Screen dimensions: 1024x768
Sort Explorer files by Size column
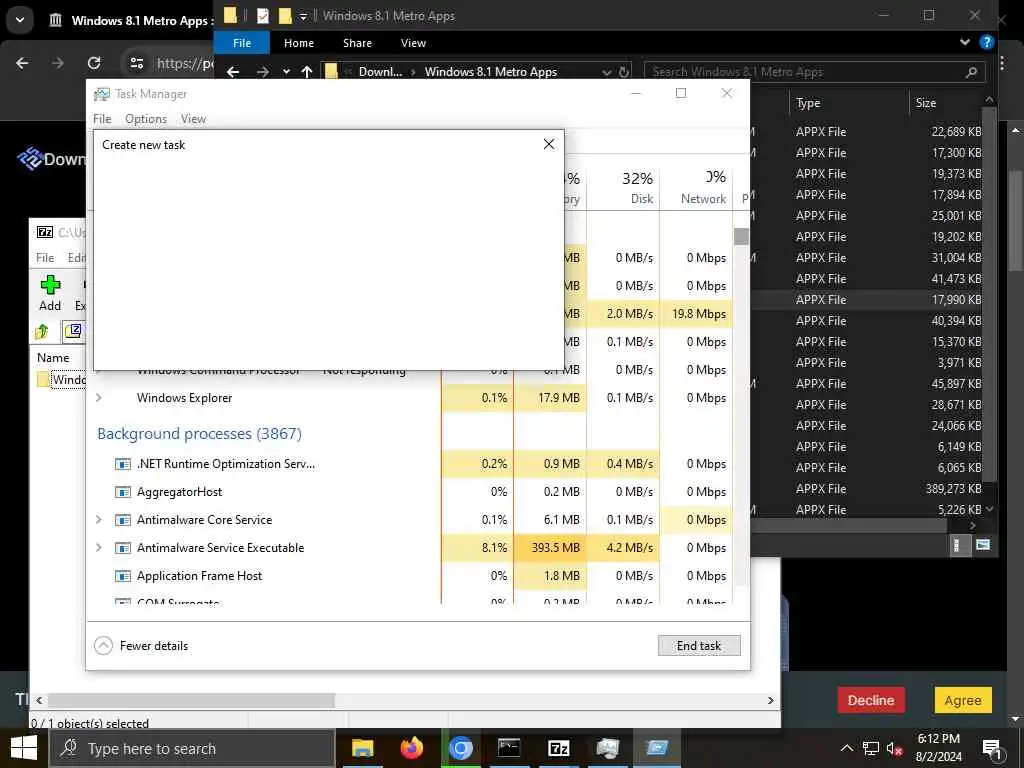(946, 103)
